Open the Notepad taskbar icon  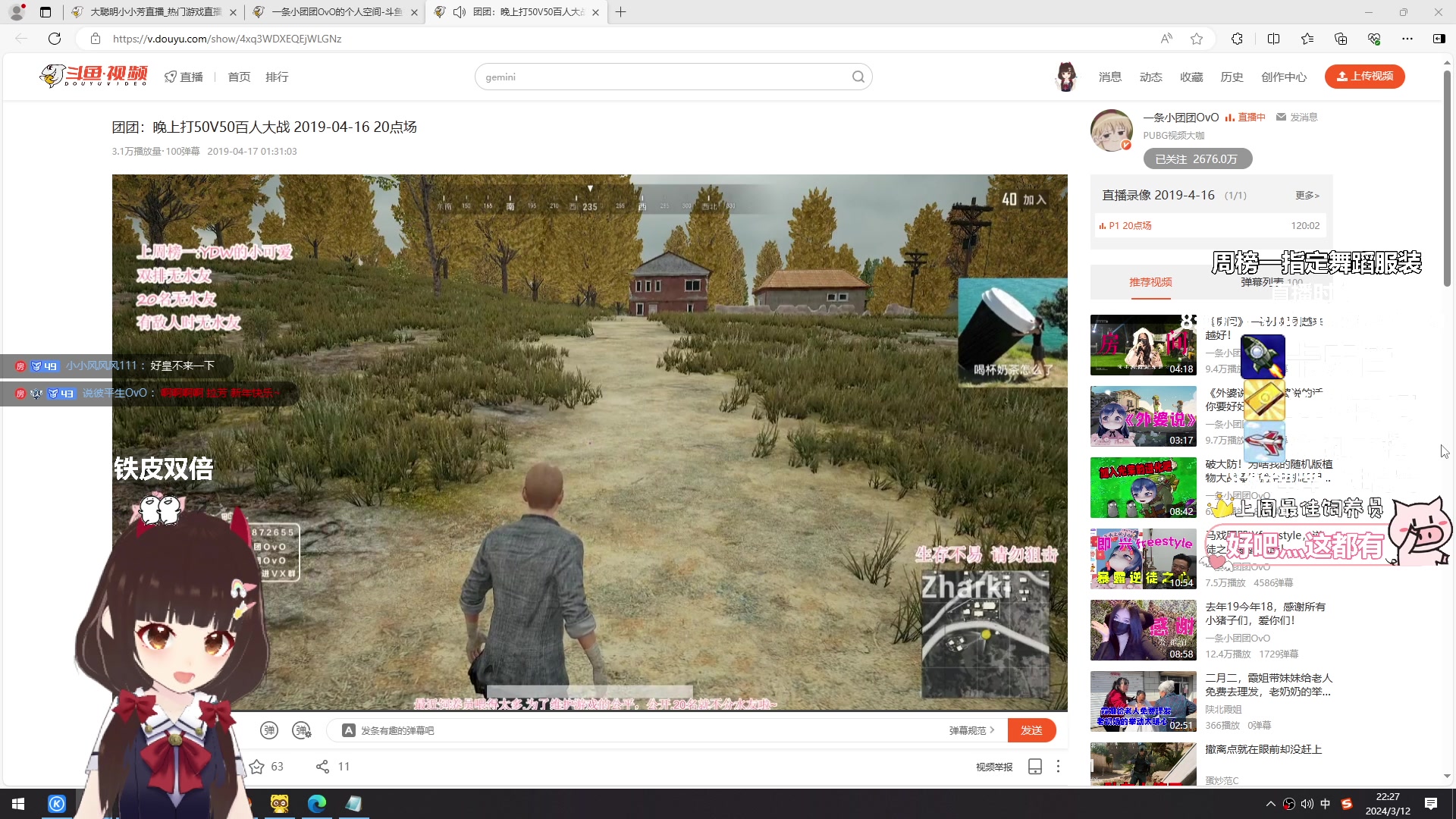(353, 804)
